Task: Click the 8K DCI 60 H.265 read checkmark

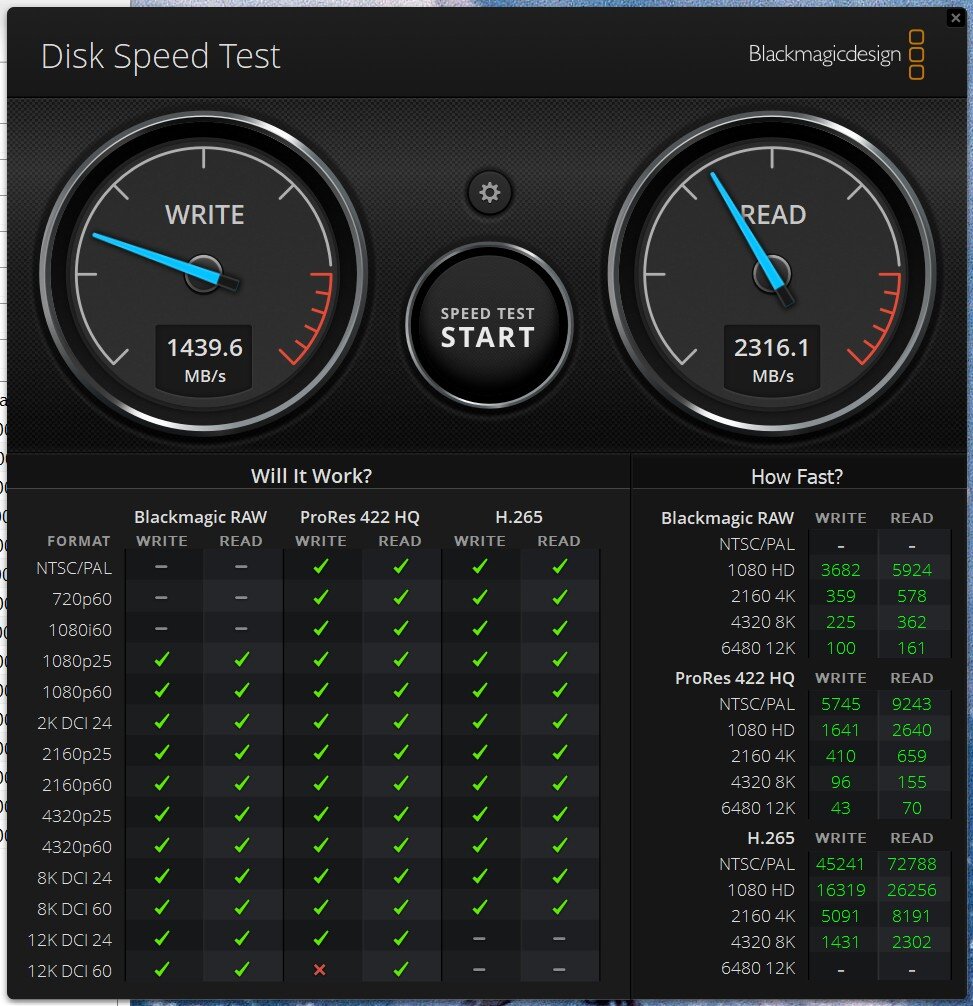Action: 560,907
